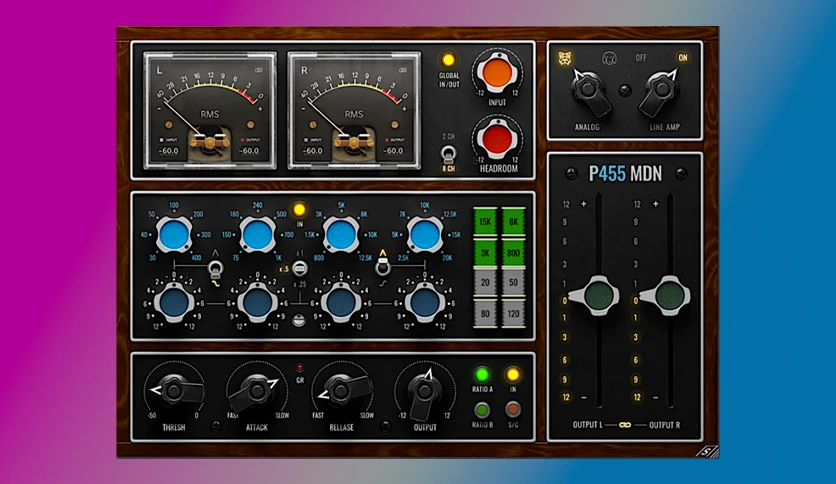Click the Line Amp selector knob
836x484 pixels.
pyautogui.click(x=660, y=92)
